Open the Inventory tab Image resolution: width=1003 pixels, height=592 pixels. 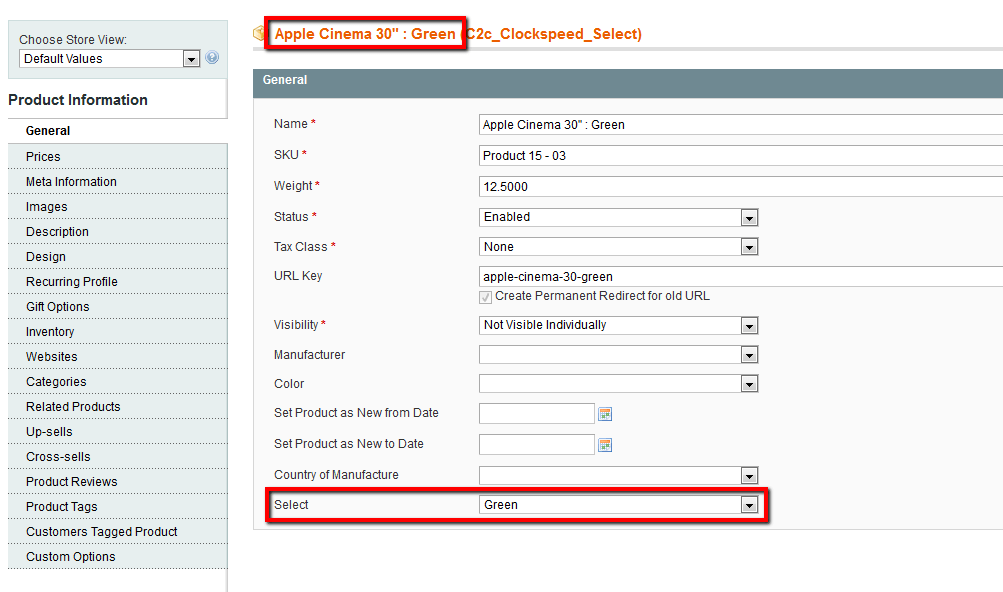(118, 331)
